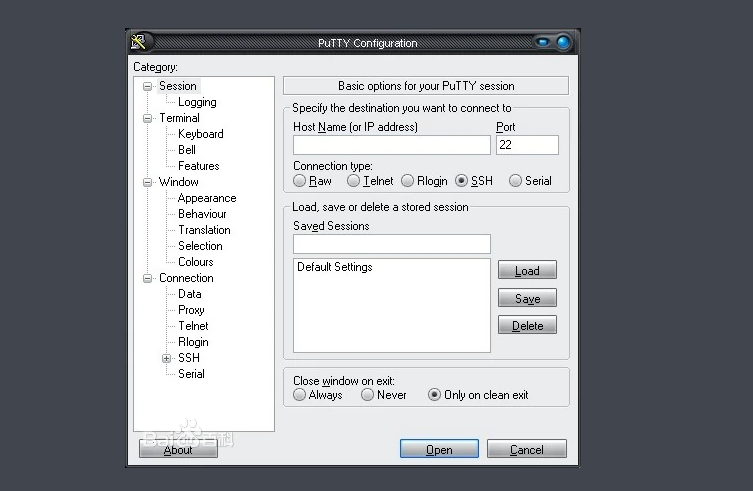
Task: Open the Serial category in tree
Action: tap(191, 374)
